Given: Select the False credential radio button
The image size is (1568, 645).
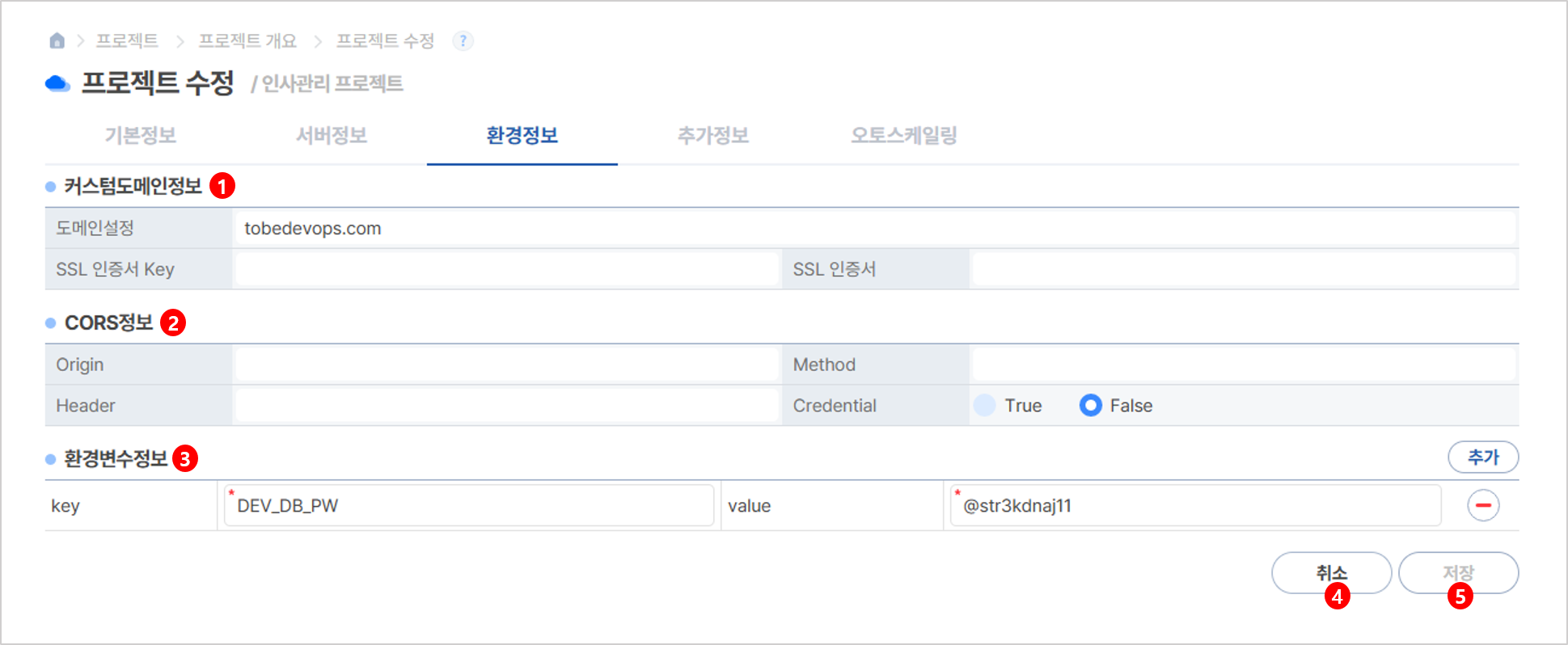Looking at the screenshot, I should pyautogui.click(x=1090, y=405).
